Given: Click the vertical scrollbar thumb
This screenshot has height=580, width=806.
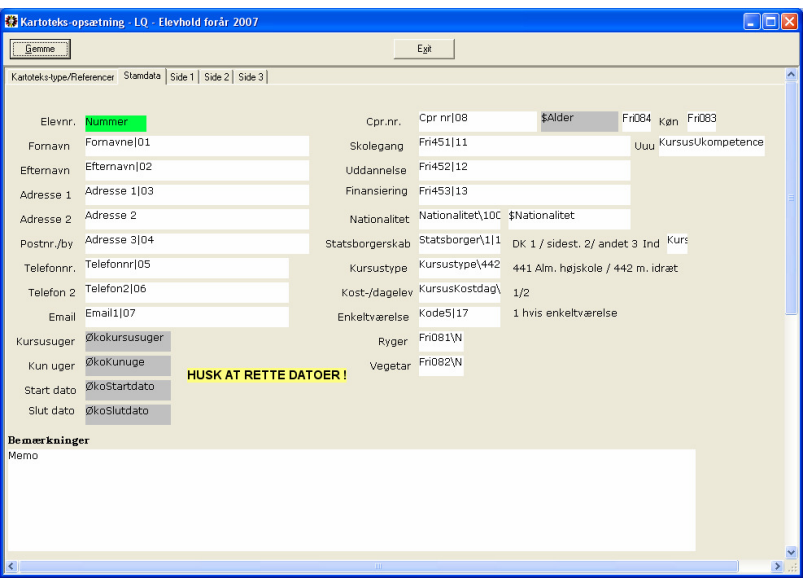Looking at the screenshot, I should coord(791,198).
